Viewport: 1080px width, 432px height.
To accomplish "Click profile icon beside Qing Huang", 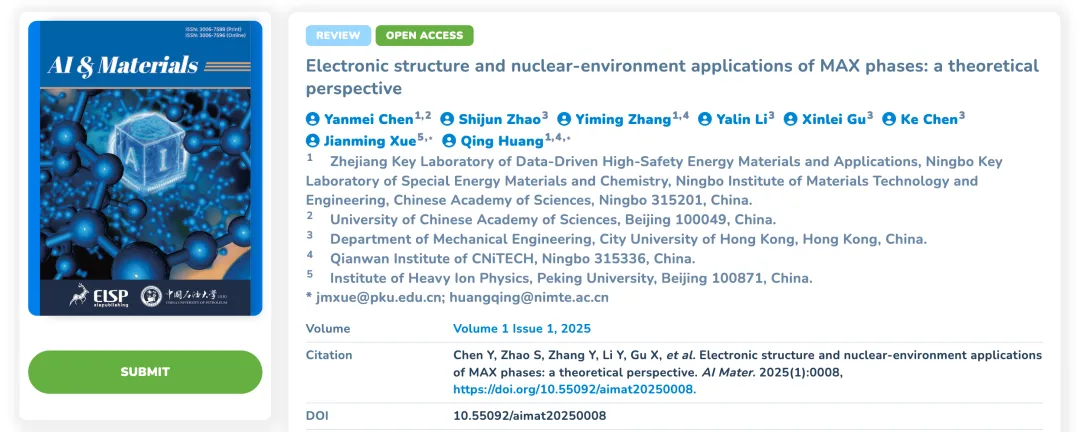I will tap(449, 141).
